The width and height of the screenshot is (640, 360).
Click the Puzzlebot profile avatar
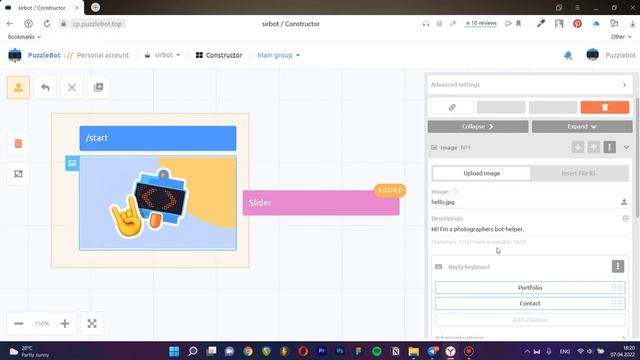592,55
